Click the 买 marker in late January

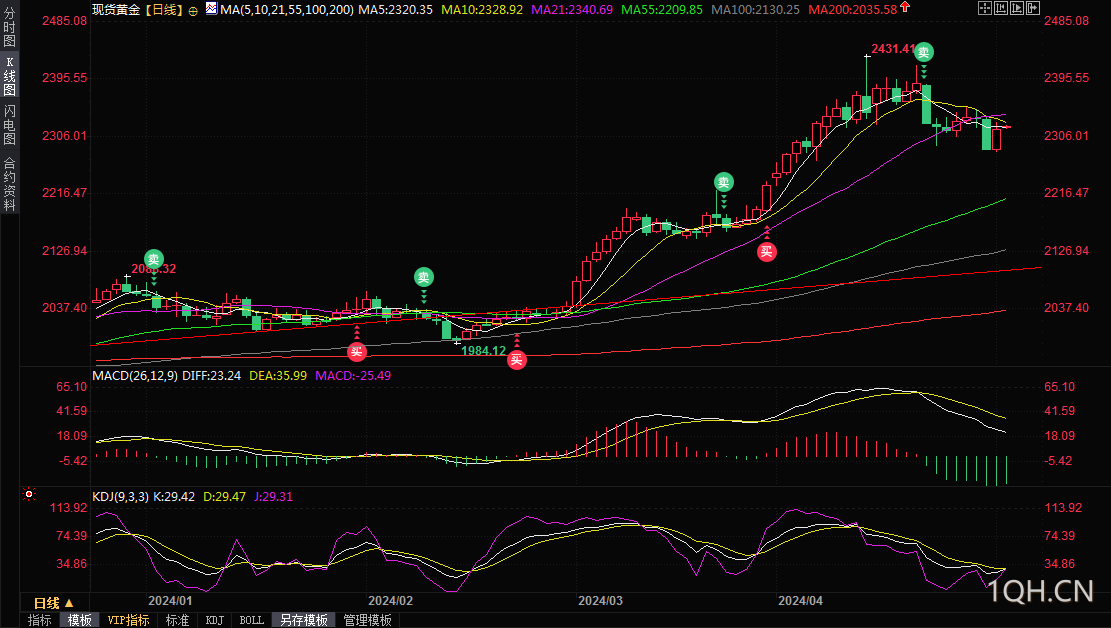coord(356,352)
